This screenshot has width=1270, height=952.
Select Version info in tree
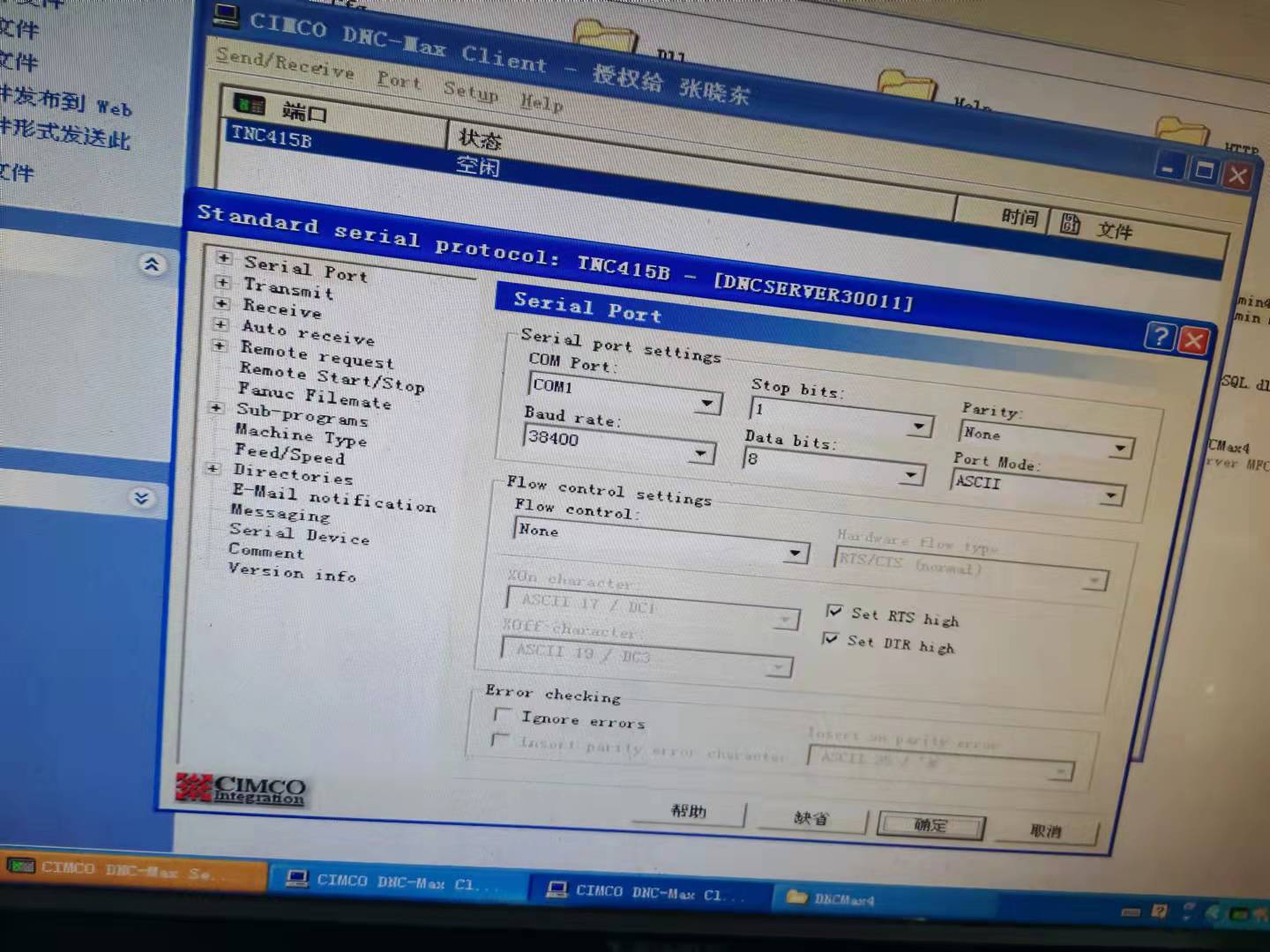click(292, 572)
